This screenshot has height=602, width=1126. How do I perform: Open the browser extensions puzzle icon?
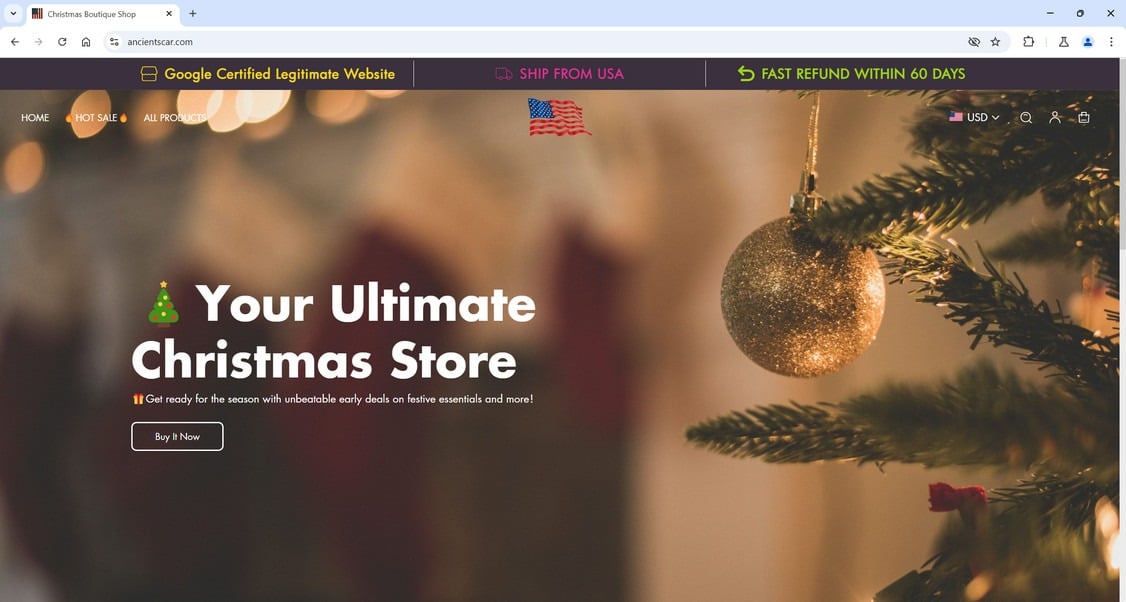pyautogui.click(x=1028, y=42)
